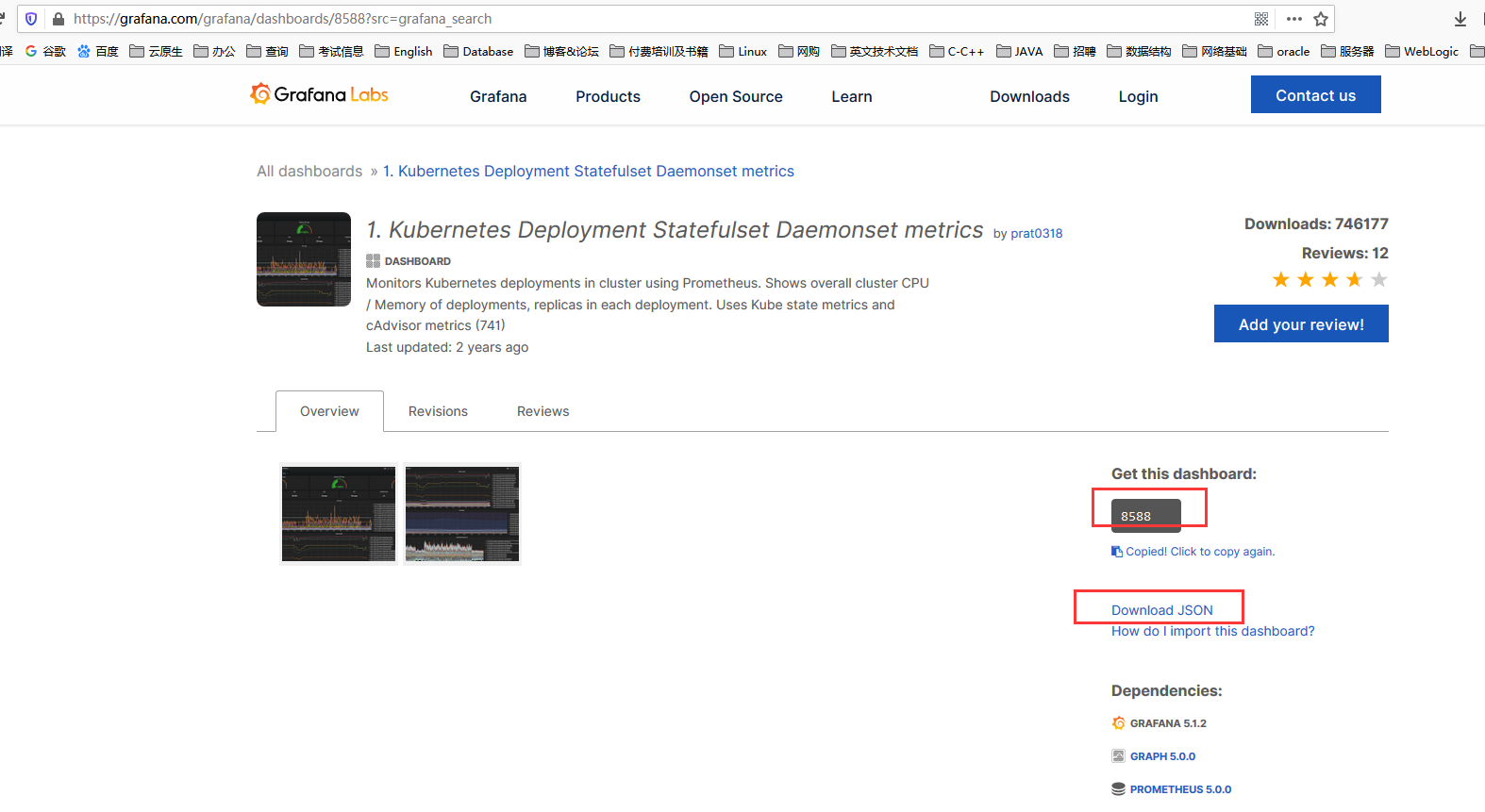Click the copy icon beside Copied text
The height and width of the screenshot is (812, 1485).
[x=1117, y=552]
